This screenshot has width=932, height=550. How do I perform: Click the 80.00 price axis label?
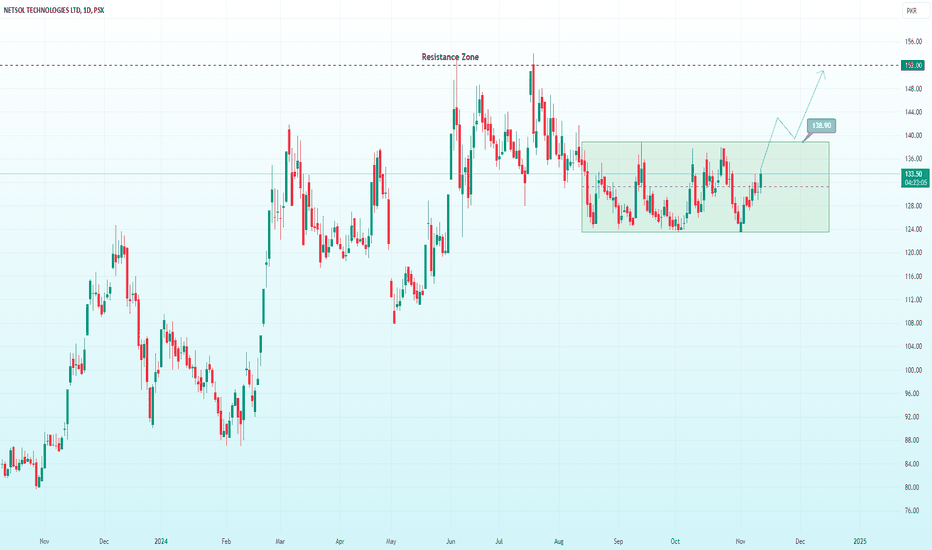point(912,488)
